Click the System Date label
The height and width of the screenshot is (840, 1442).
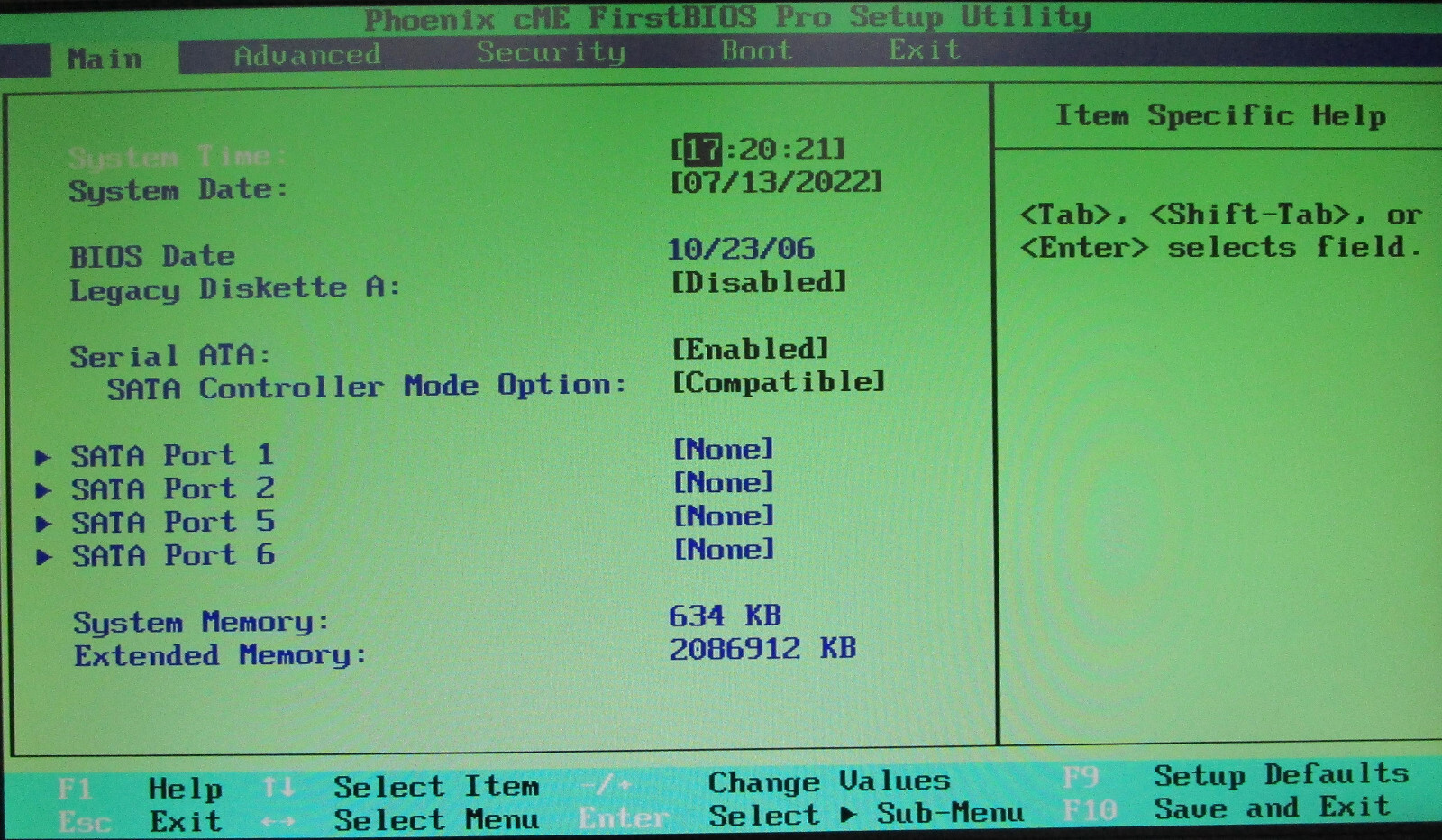pyautogui.click(x=178, y=190)
